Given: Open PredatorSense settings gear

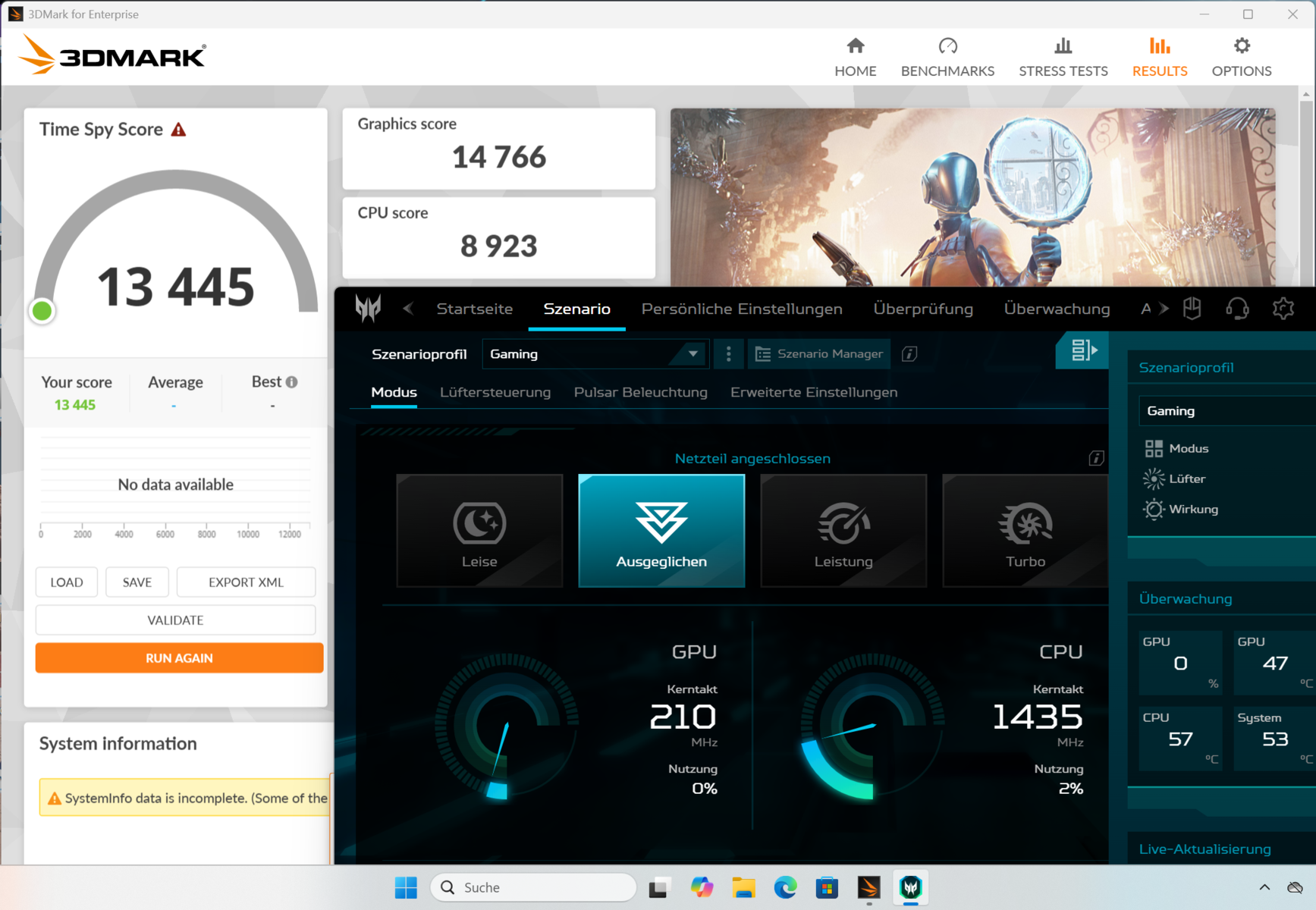Looking at the screenshot, I should 1283,309.
